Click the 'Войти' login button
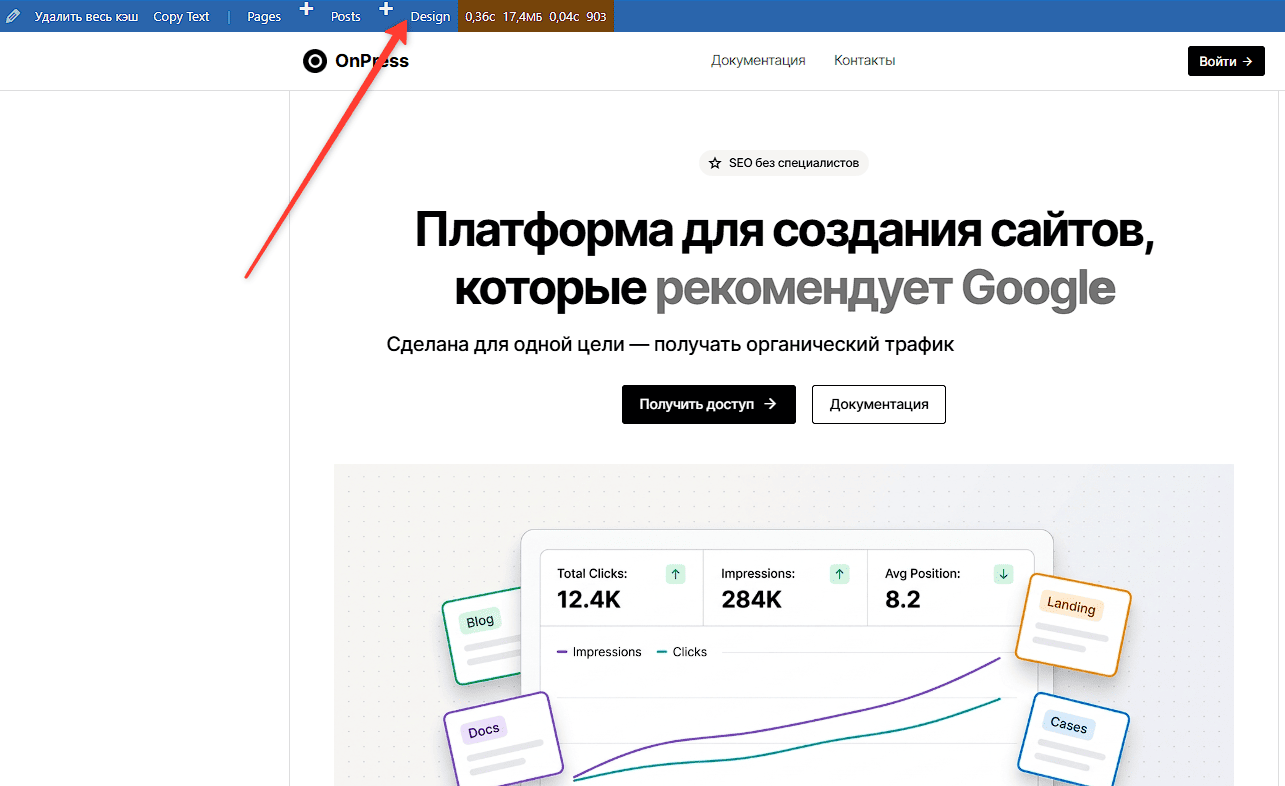This screenshot has width=1285, height=786. click(x=1226, y=61)
